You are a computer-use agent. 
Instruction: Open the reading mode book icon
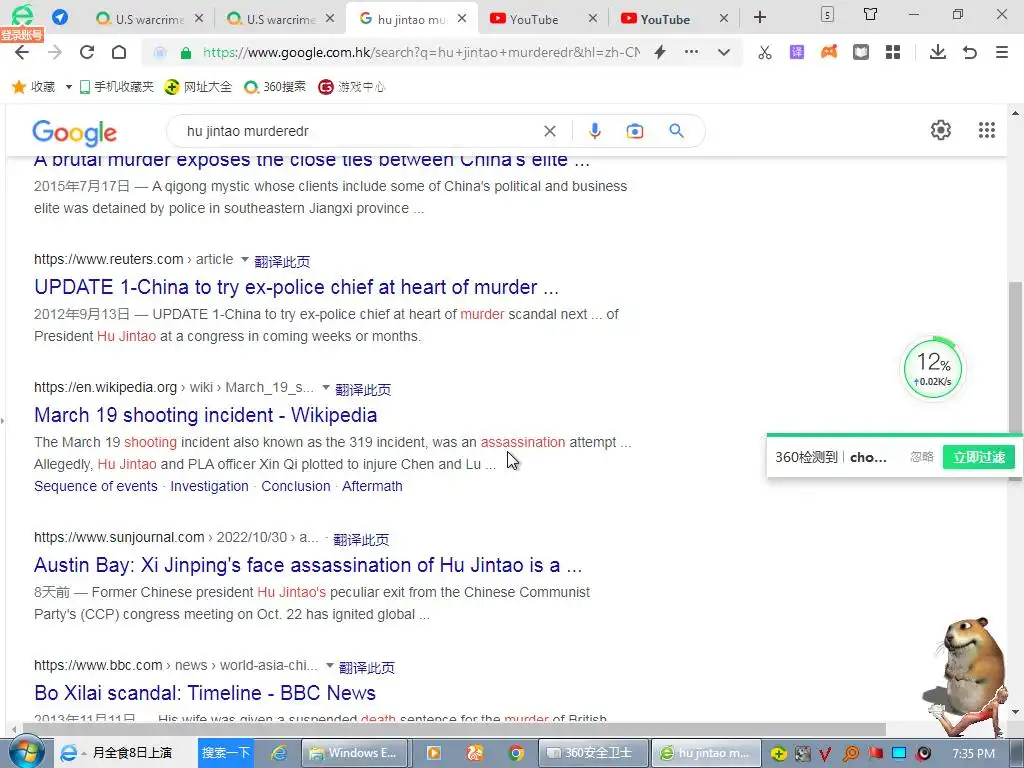click(861, 52)
